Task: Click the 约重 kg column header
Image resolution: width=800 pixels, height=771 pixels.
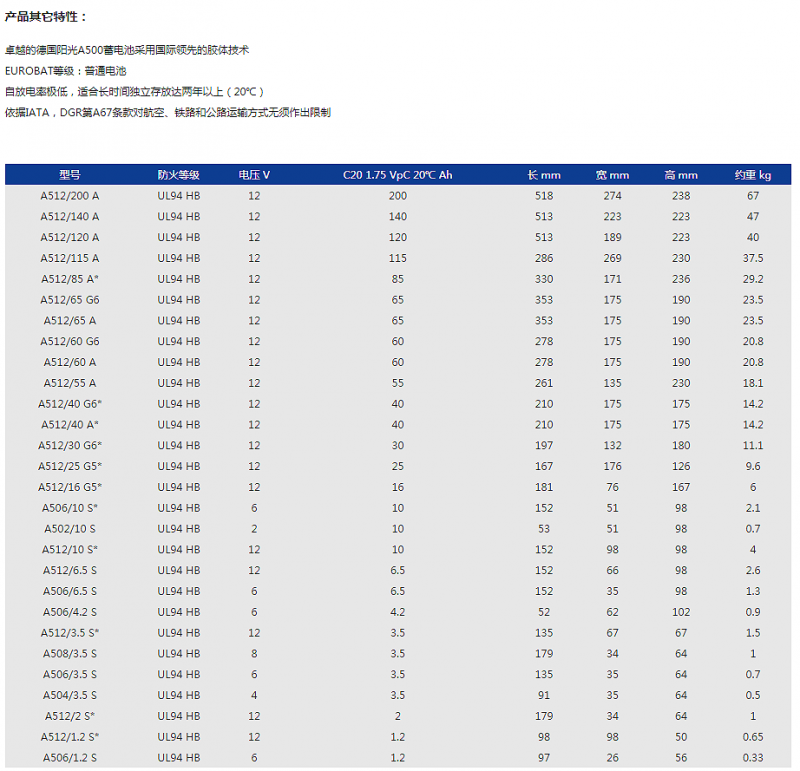Action: [x=753, y=175]
